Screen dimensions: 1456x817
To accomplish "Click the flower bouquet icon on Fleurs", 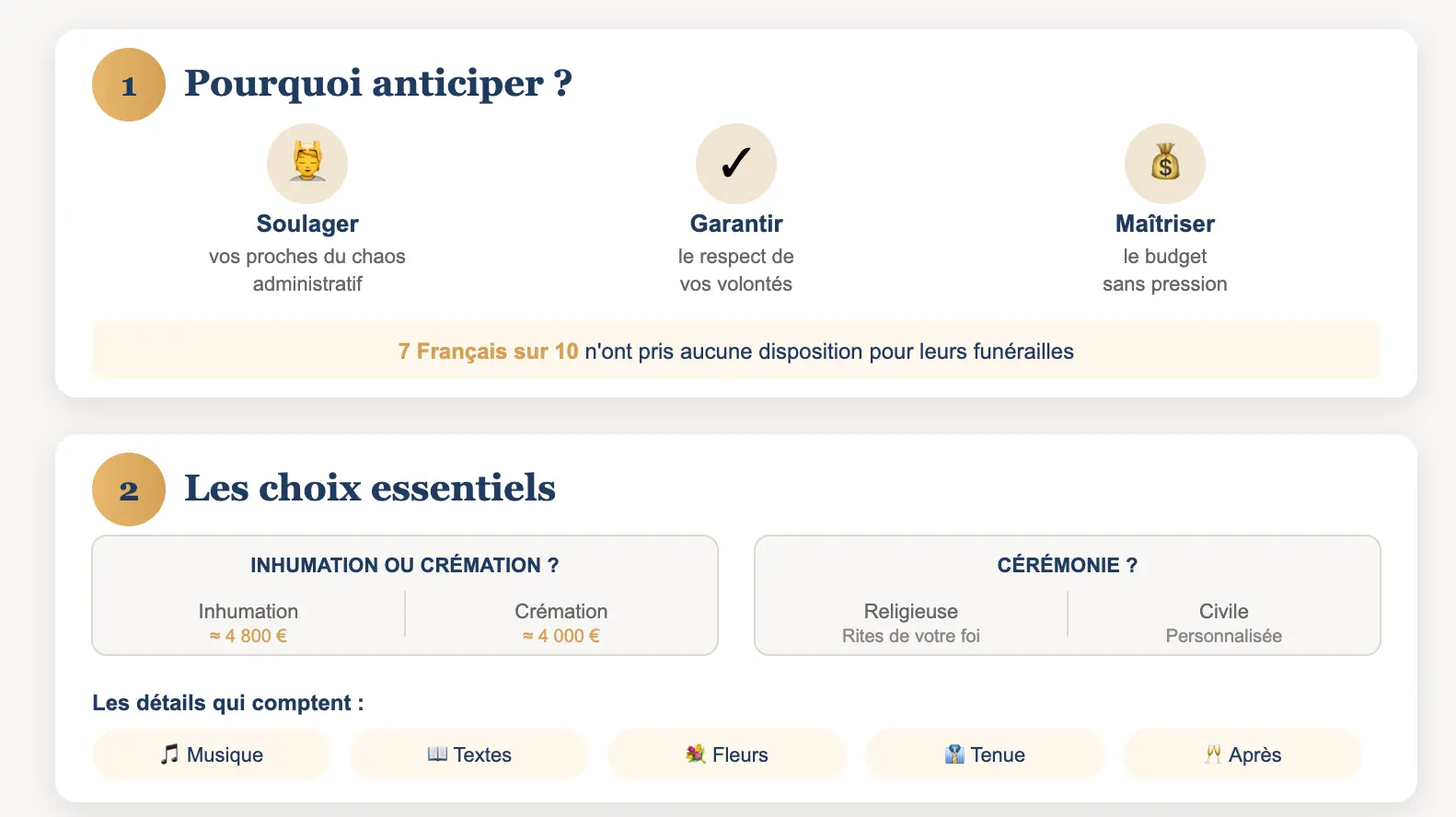I will 696,754.
